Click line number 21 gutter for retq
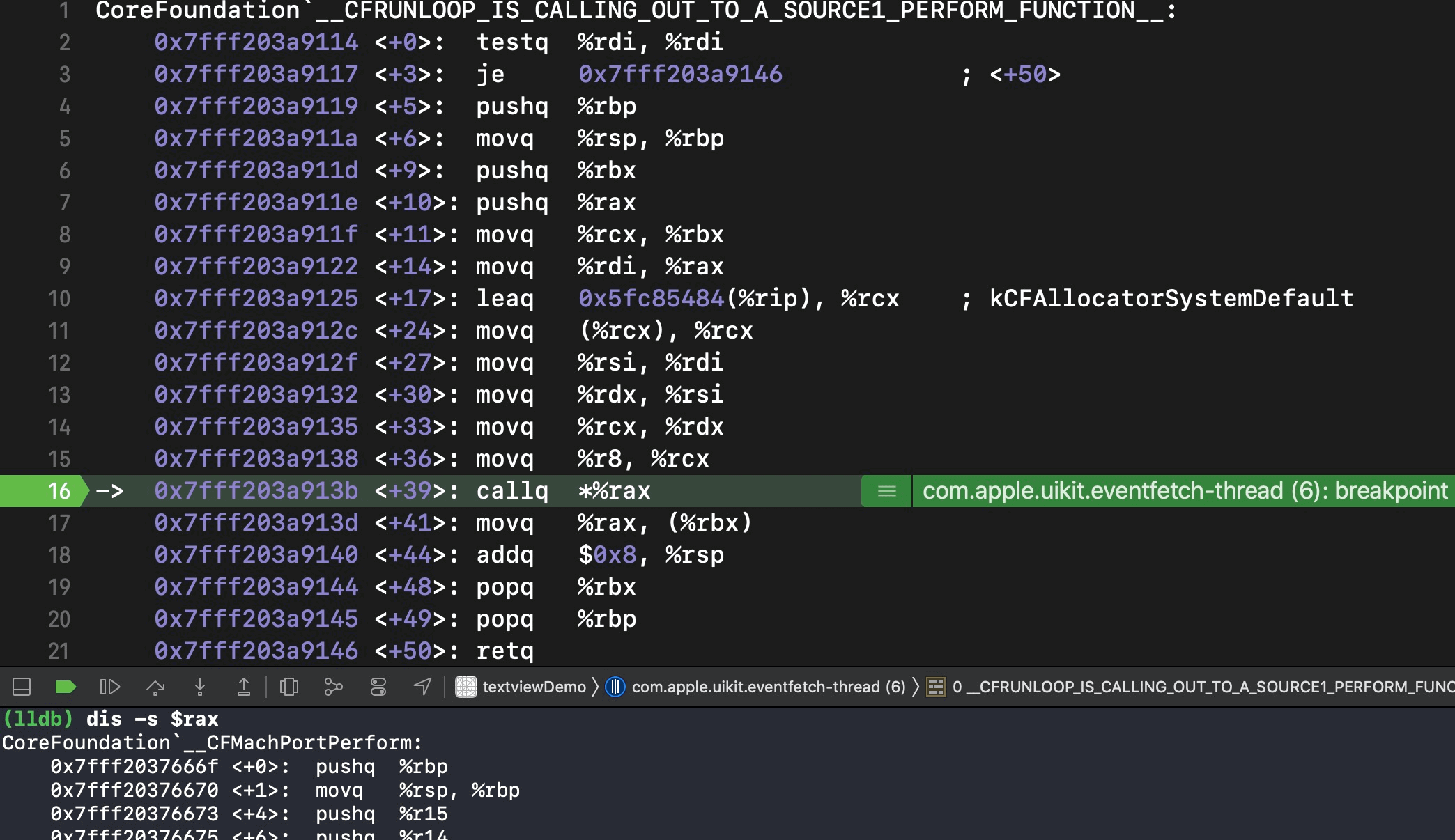Viewport: 1455px width, 840px height. click(59, 651)
